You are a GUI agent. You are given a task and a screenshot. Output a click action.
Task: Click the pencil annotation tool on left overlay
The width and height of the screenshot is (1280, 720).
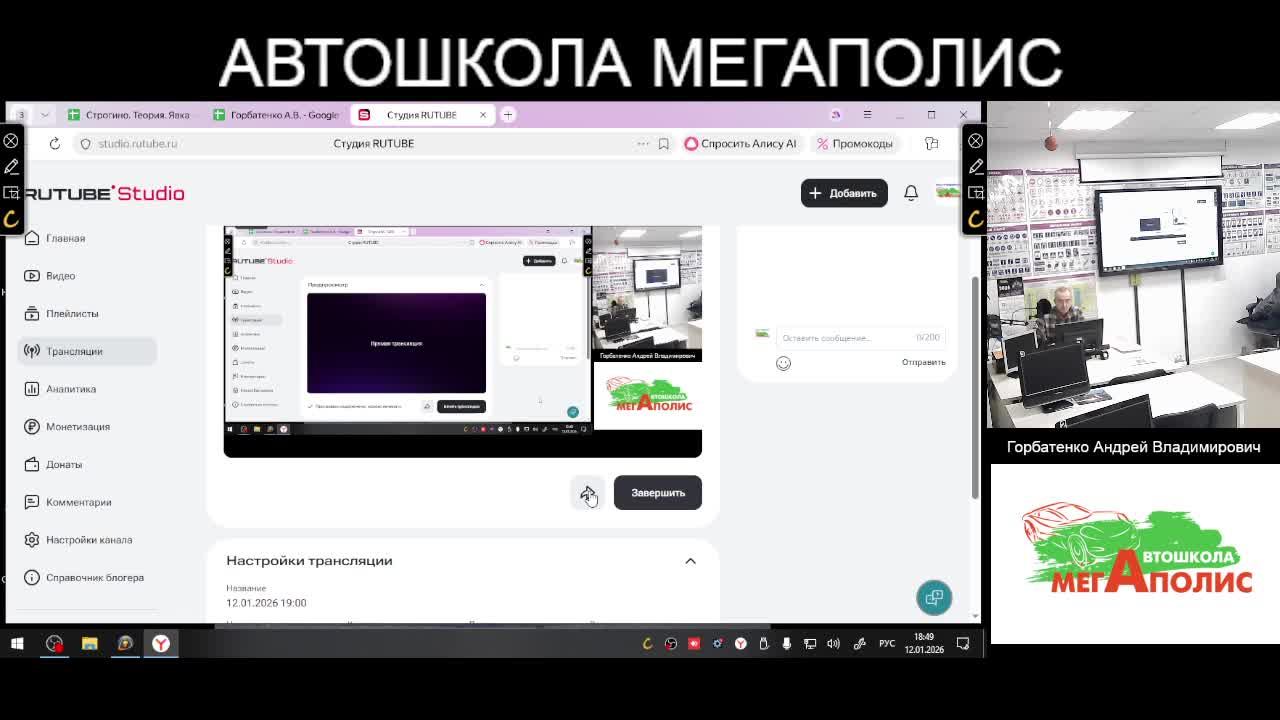point(11,166)
